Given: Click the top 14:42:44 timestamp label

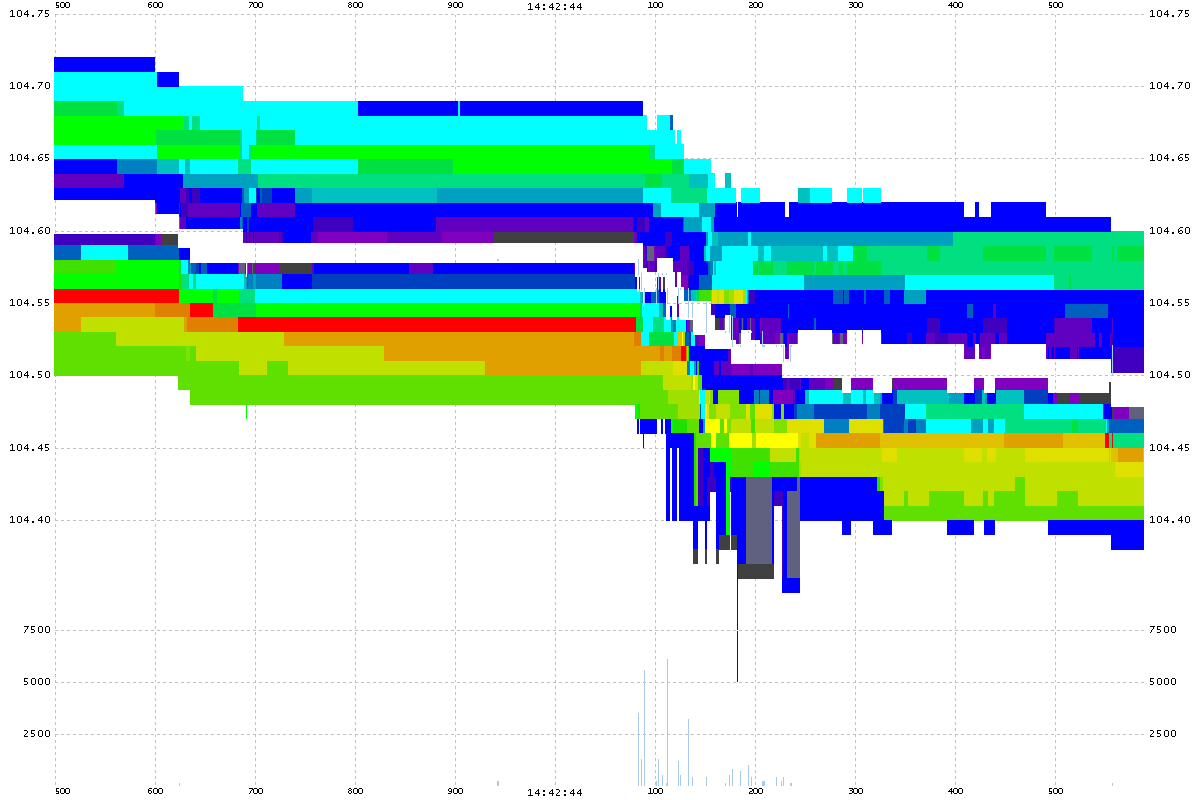Looking at the screenshot, I should click(x=555, y=6).
